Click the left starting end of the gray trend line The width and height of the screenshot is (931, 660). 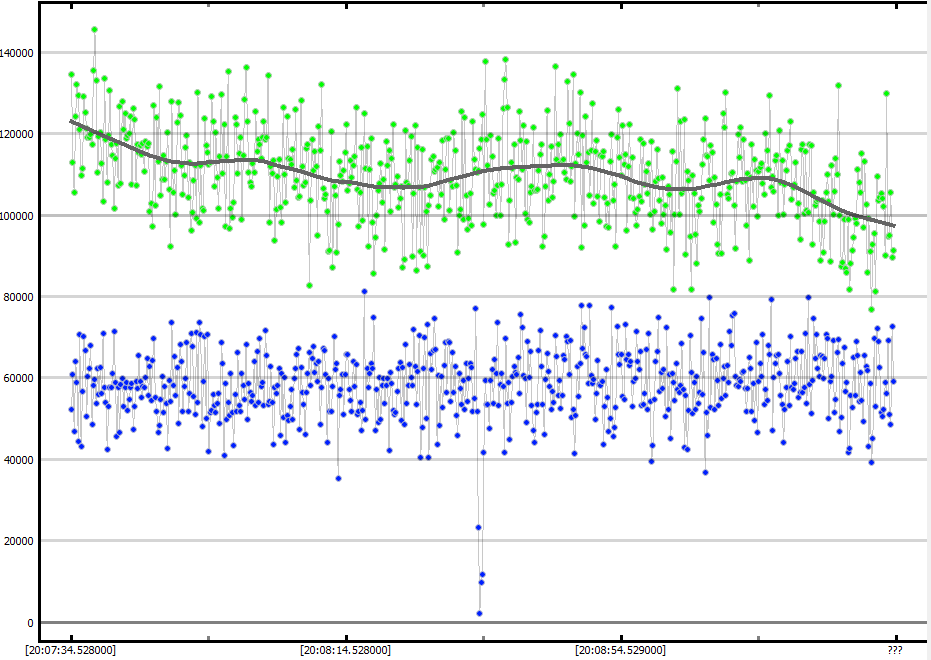[71, 121]
